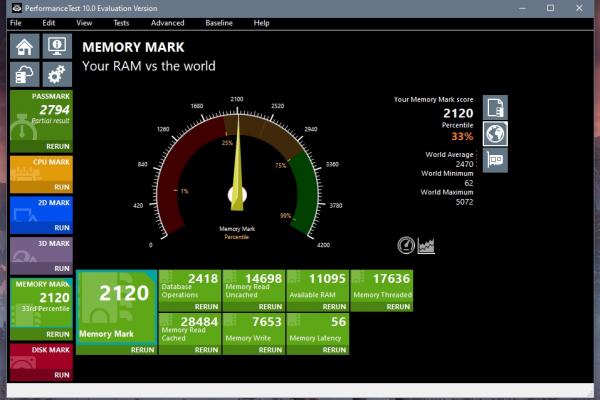
Task: Select the world comparison globe icon
Action: (x=495, y=134)
